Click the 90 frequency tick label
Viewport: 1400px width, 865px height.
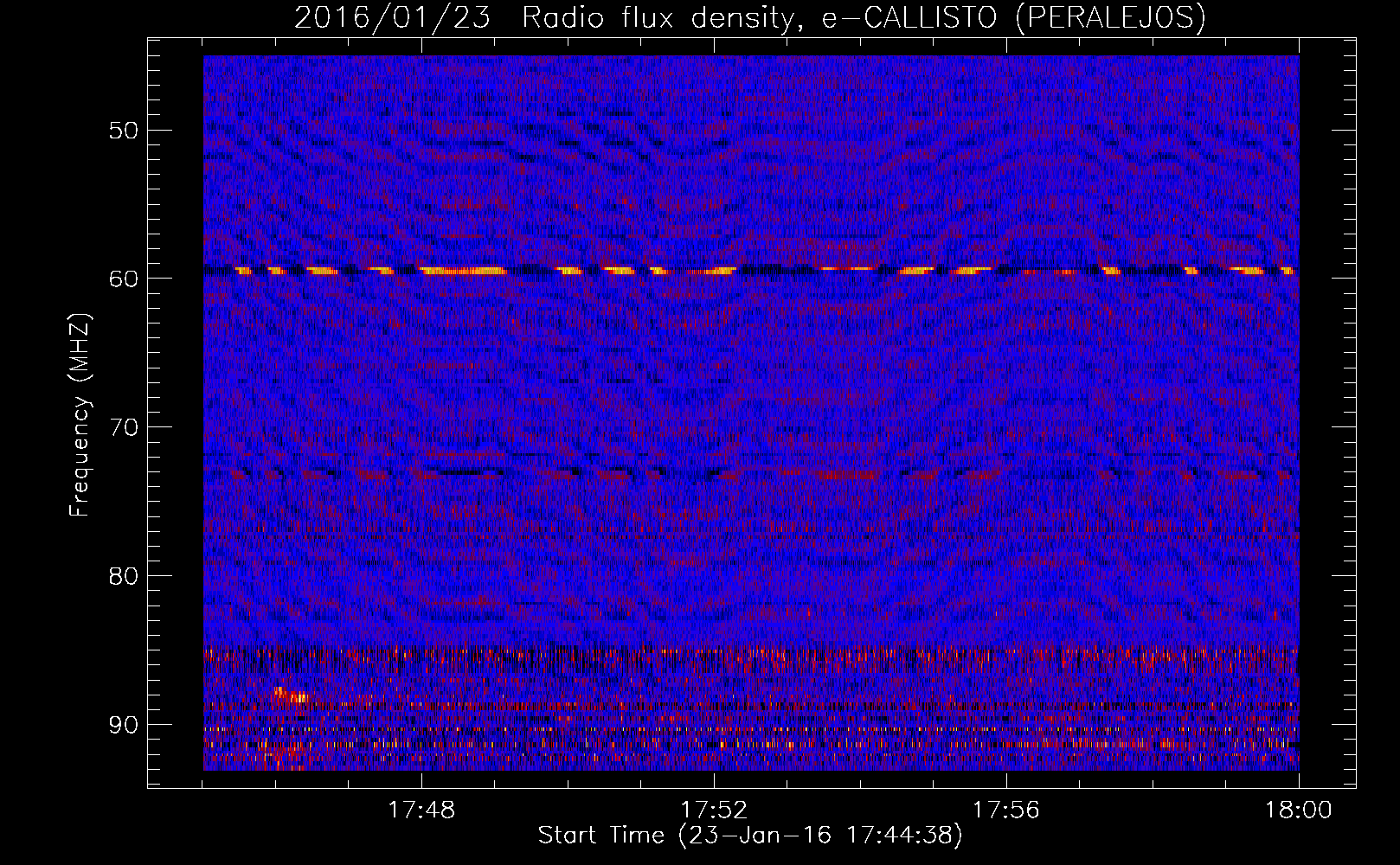tap(124, 725)
